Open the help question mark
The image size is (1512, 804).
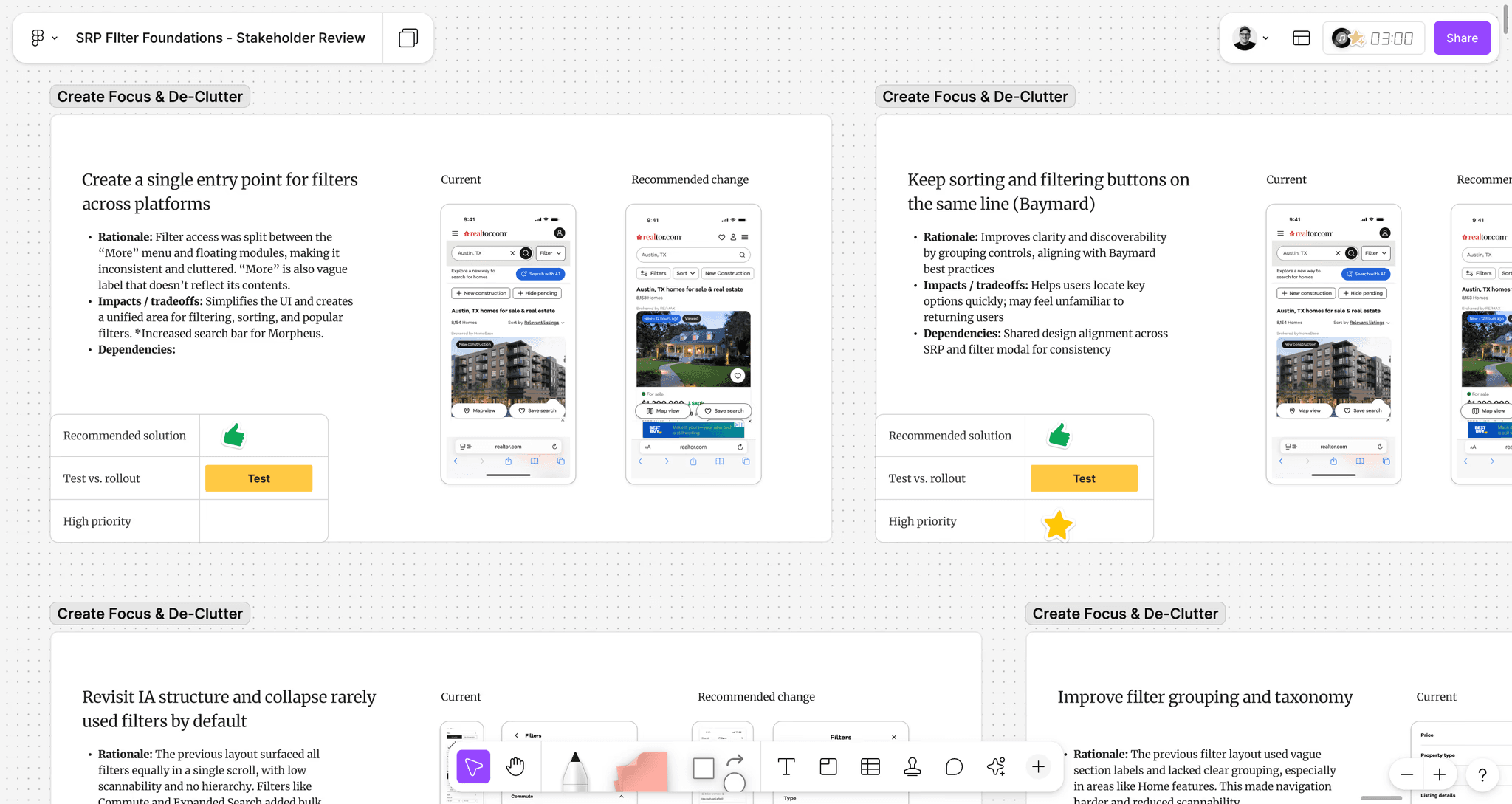(x=1482, y=774)
